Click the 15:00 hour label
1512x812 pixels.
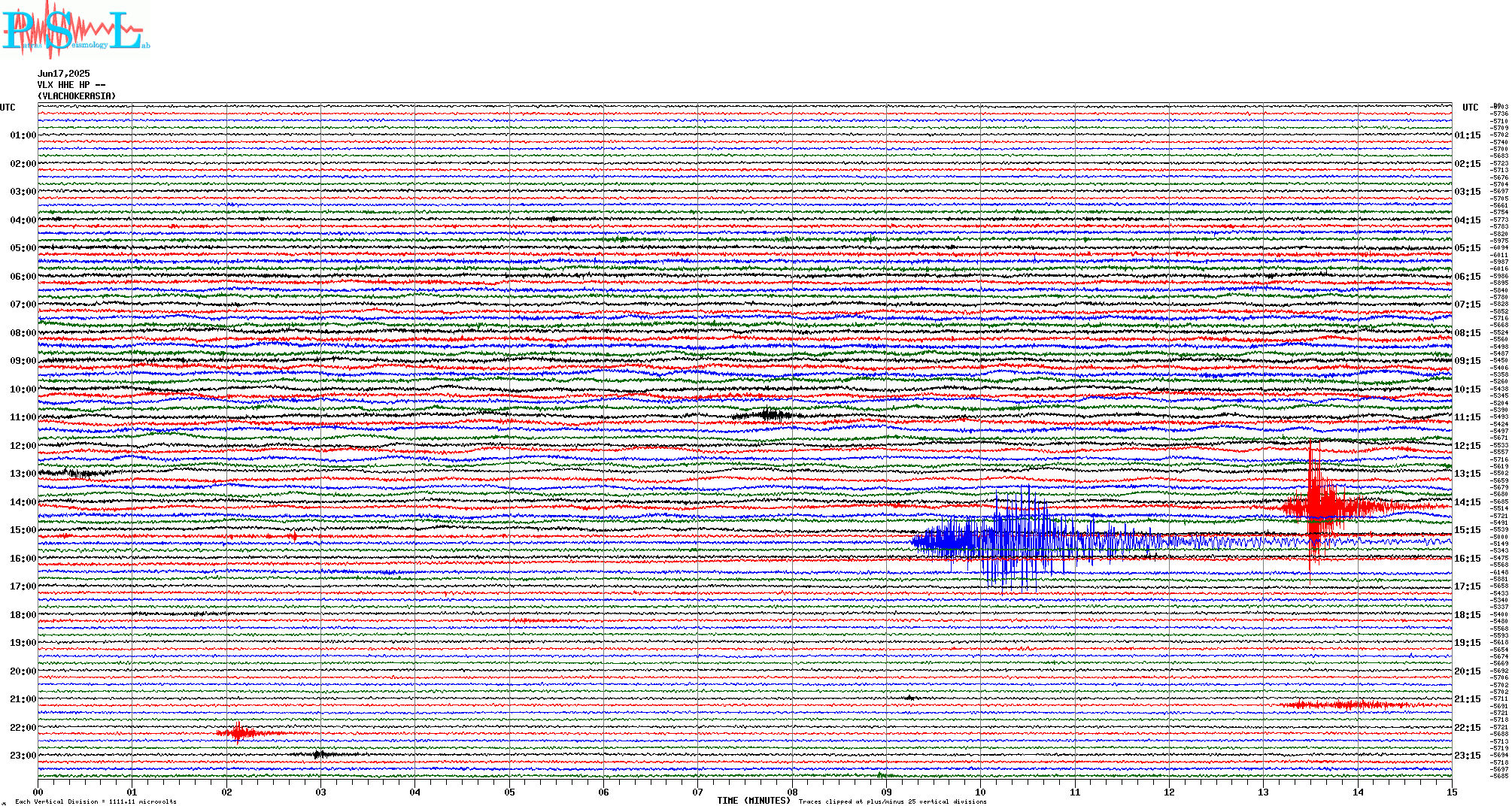(23, 530)
